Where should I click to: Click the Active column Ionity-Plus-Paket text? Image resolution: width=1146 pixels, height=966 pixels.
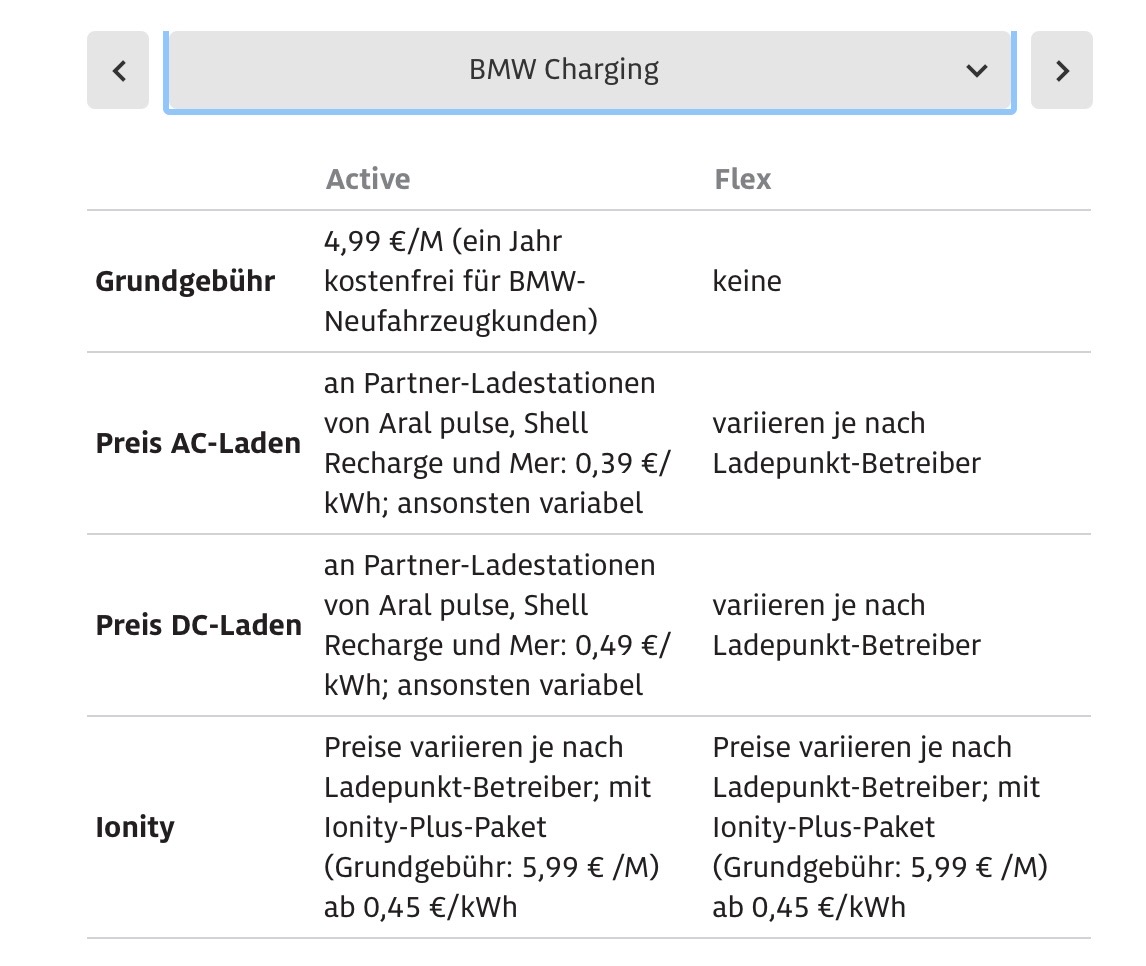pyautogui.click(x=435, y=827)
